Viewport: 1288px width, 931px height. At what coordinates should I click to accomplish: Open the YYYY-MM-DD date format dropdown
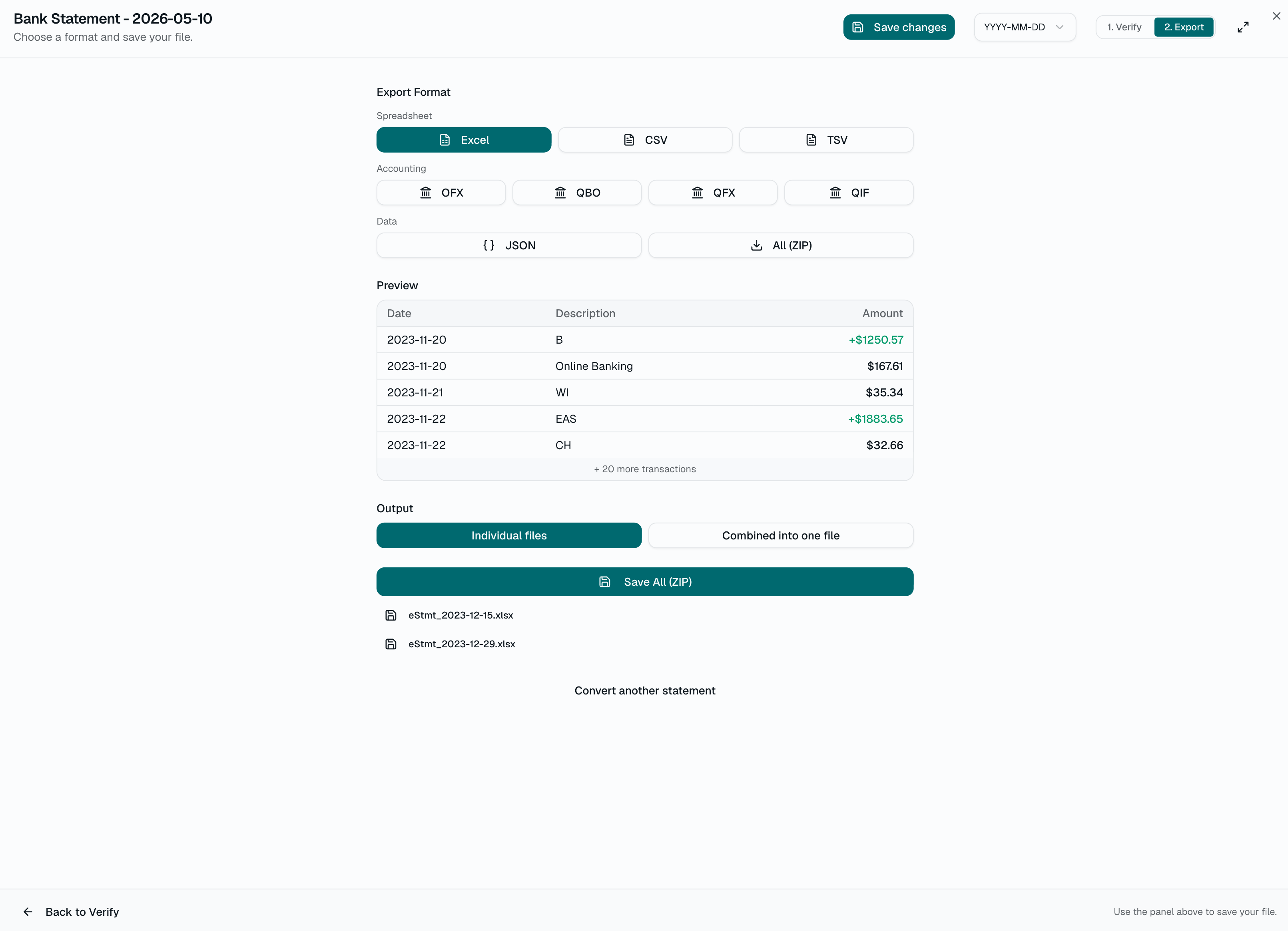point(1025,27)
